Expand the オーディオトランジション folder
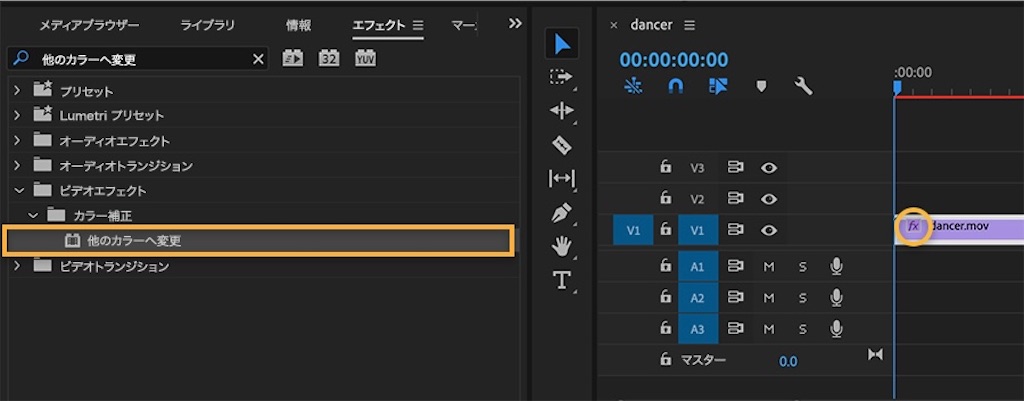Viewport: 1024px width, 401px height. 18,166
